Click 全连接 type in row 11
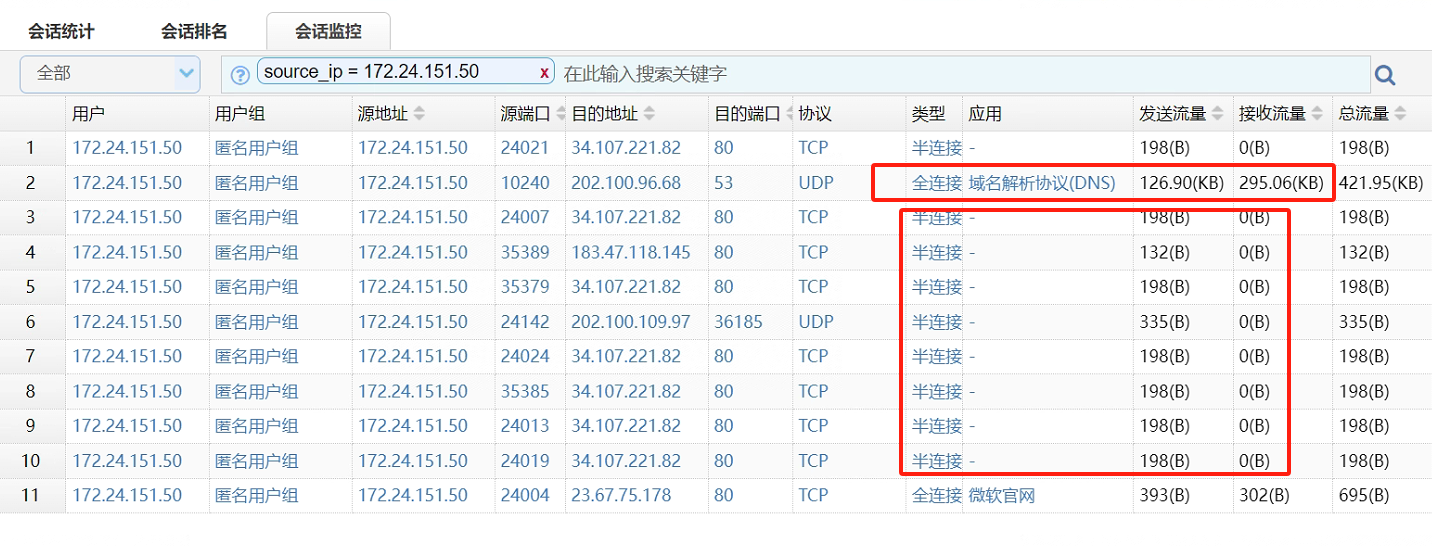 [936, 495]
